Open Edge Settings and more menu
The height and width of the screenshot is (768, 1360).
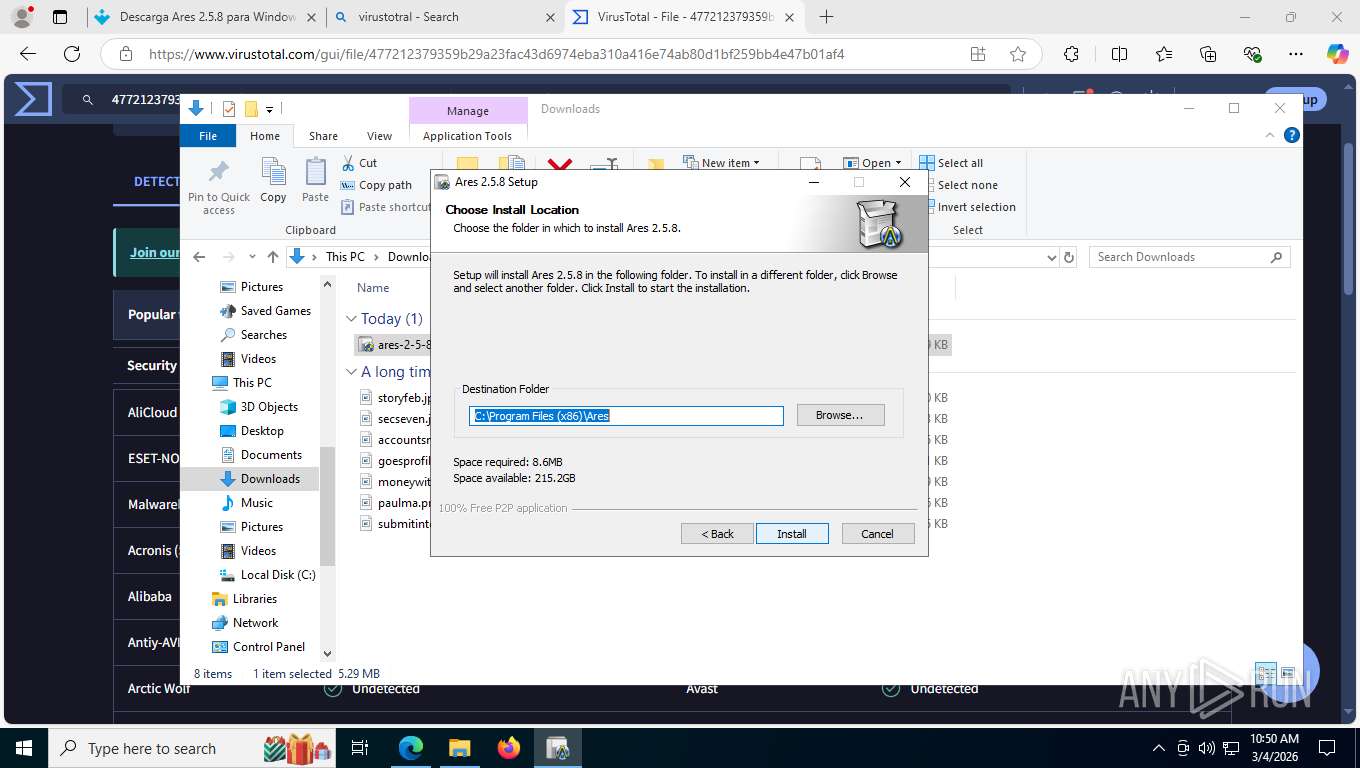[x=1296, y=54]
